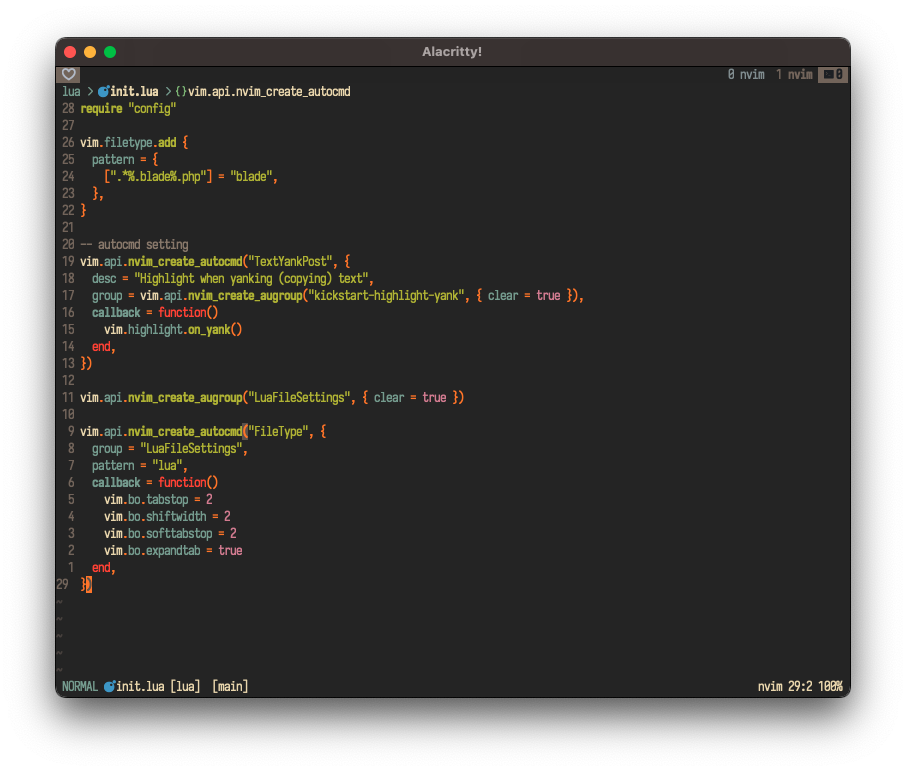Click the vim.filetype.add line
This screenshot has width=906, height=771.
pos(134,142)
